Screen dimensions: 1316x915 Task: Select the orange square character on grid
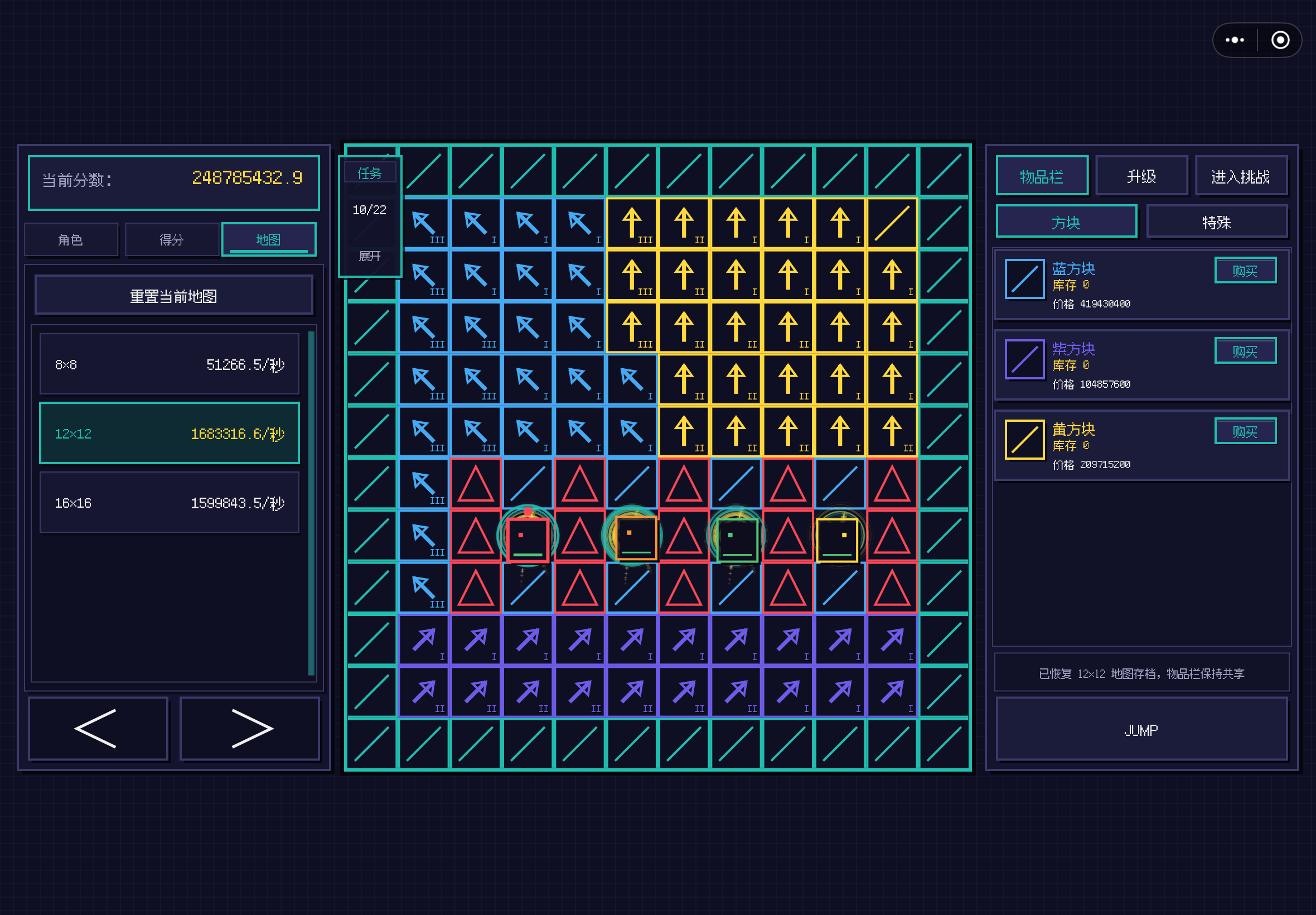point(635,537)
